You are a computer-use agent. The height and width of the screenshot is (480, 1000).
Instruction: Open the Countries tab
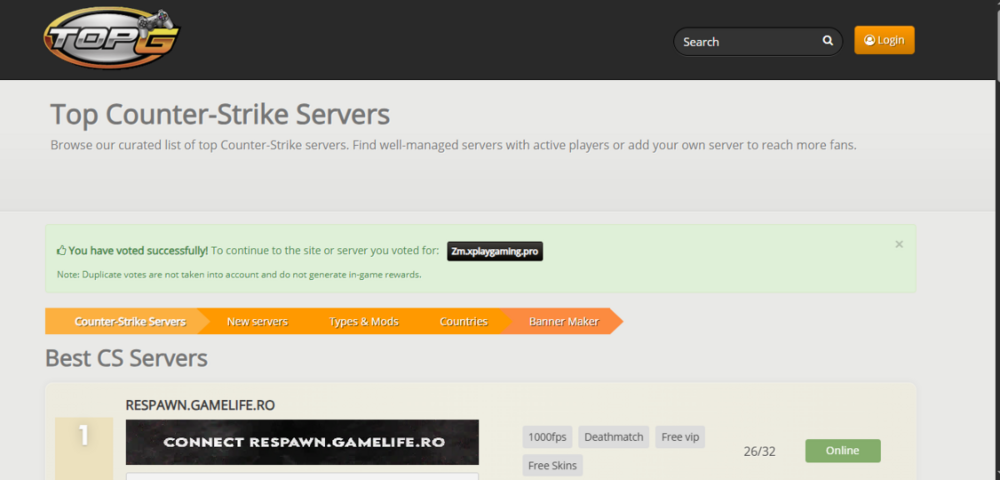(463, 321)
